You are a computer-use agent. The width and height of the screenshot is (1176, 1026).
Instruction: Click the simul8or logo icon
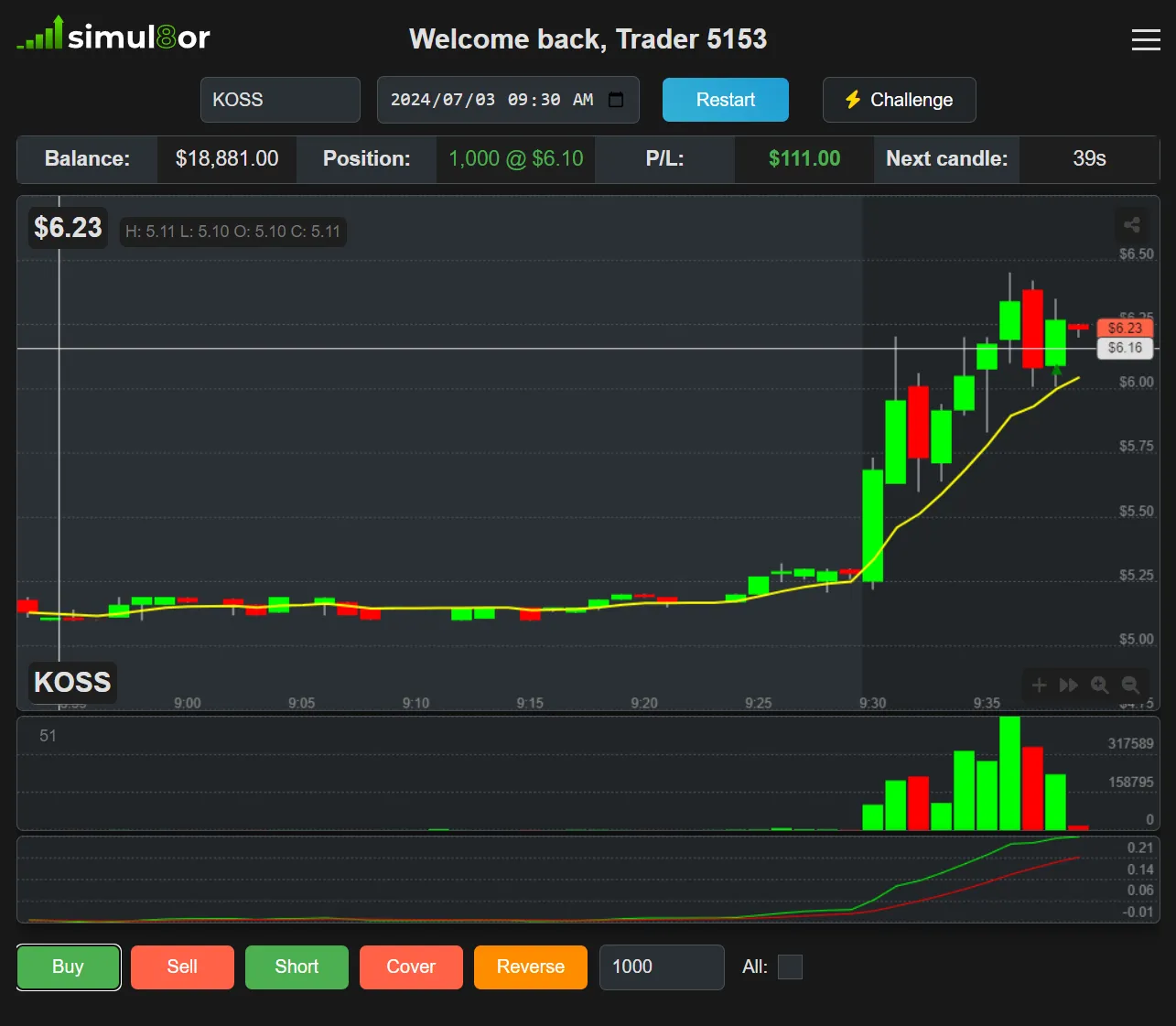(38, 35)
